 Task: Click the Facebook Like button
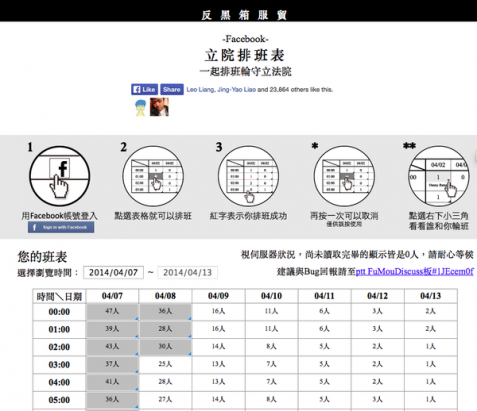click(x=144, y=89)
